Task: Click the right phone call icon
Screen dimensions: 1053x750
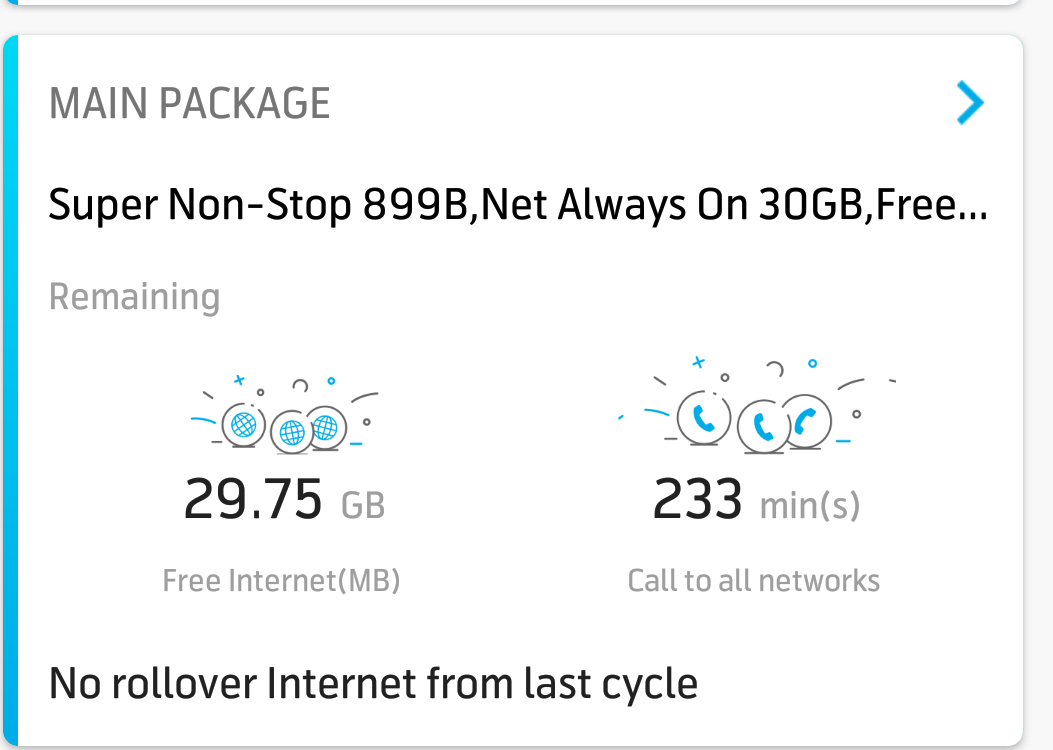Action: click(x=806, y=422)
